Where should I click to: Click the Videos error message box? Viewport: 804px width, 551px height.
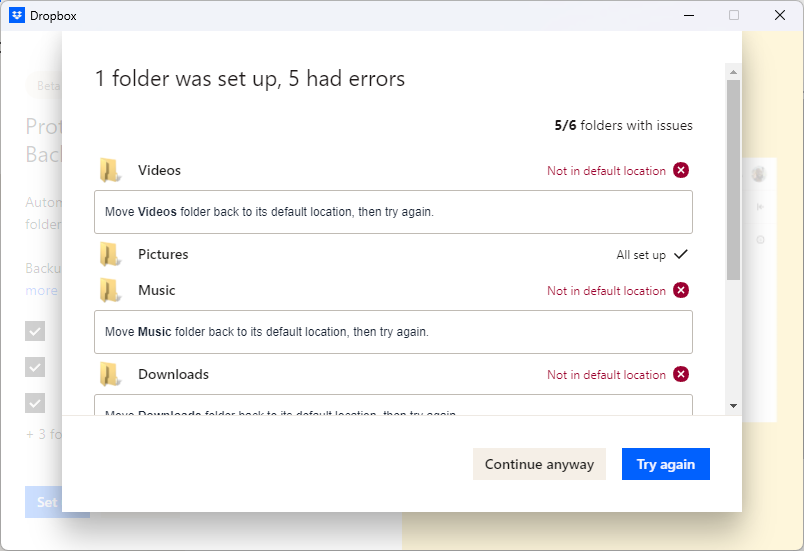point(393,212)
